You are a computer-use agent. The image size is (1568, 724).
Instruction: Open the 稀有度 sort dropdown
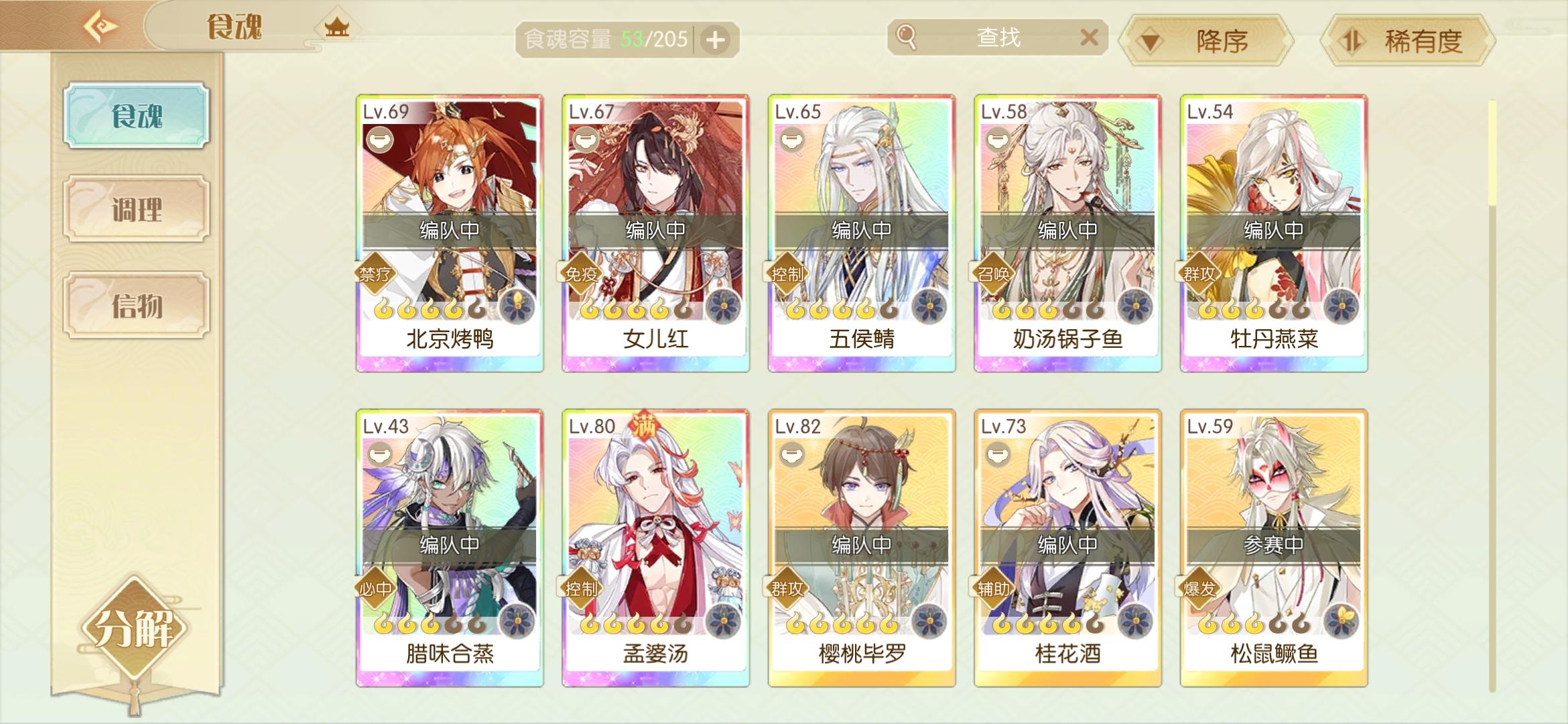click(x=1407, y=41)
